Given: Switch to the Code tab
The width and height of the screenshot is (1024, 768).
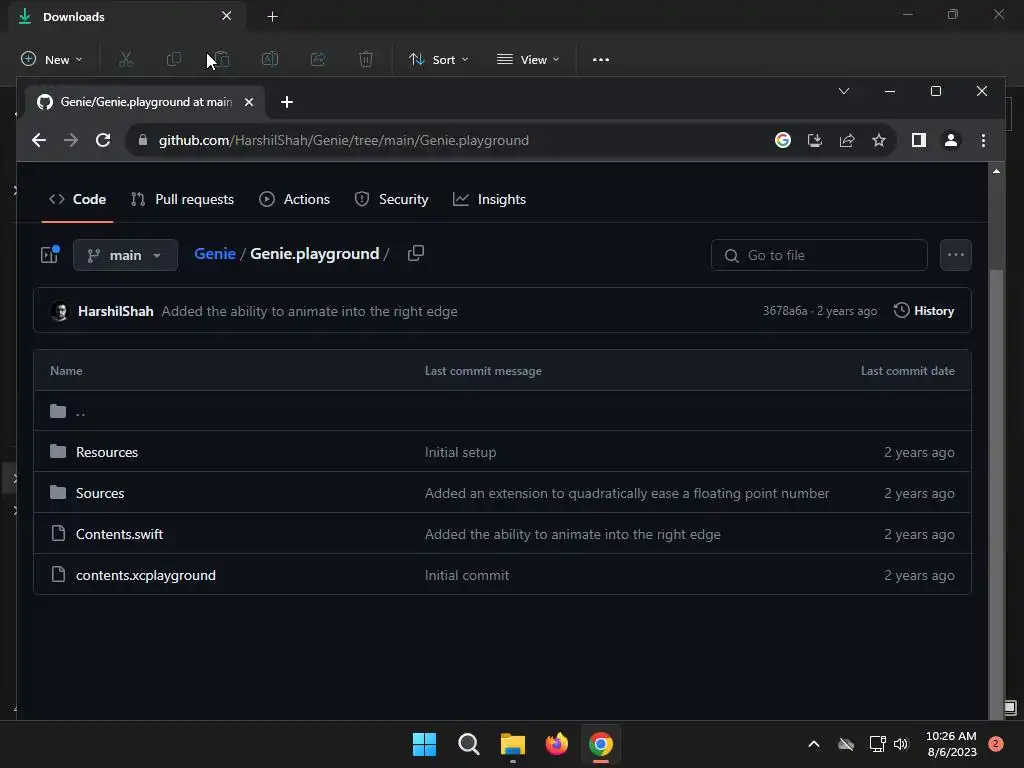Looking at the screenshot, I should coord(77,199).
